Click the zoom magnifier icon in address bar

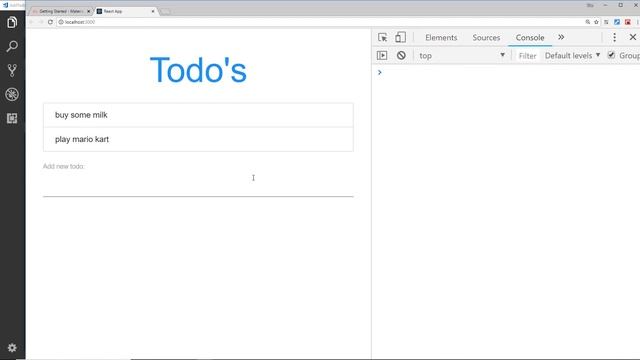point(588,22)
